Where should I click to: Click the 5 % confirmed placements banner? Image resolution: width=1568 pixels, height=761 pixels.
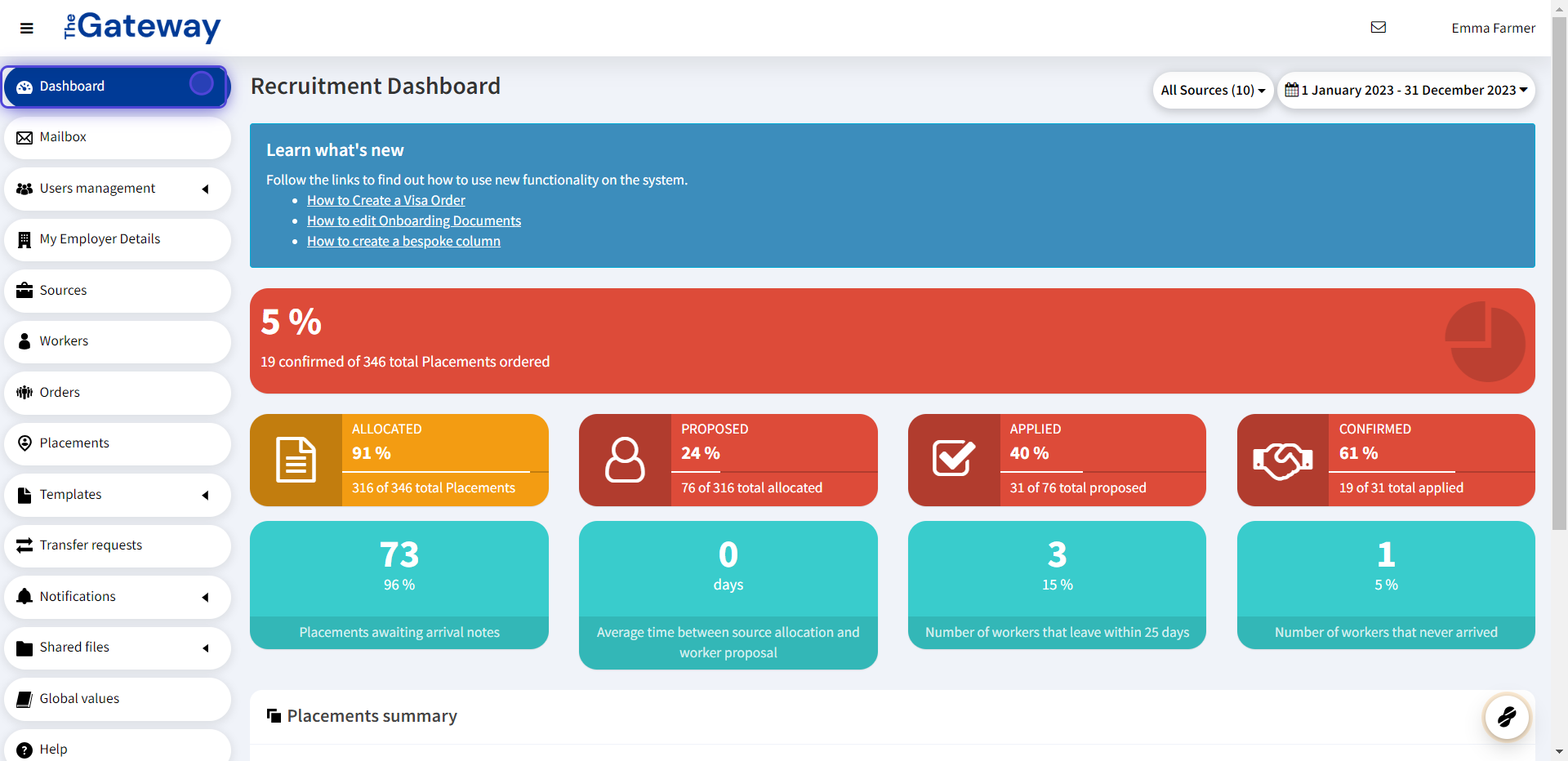click(893, 340)
